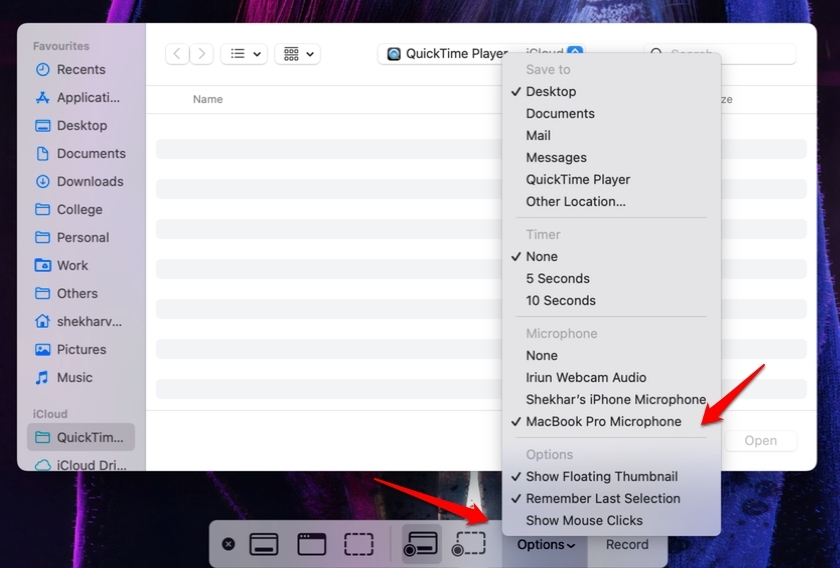The image size is (840, 568).
Task: Open Downloads in the sidebar
Action: pyautogui.click(x=80, y=181)
